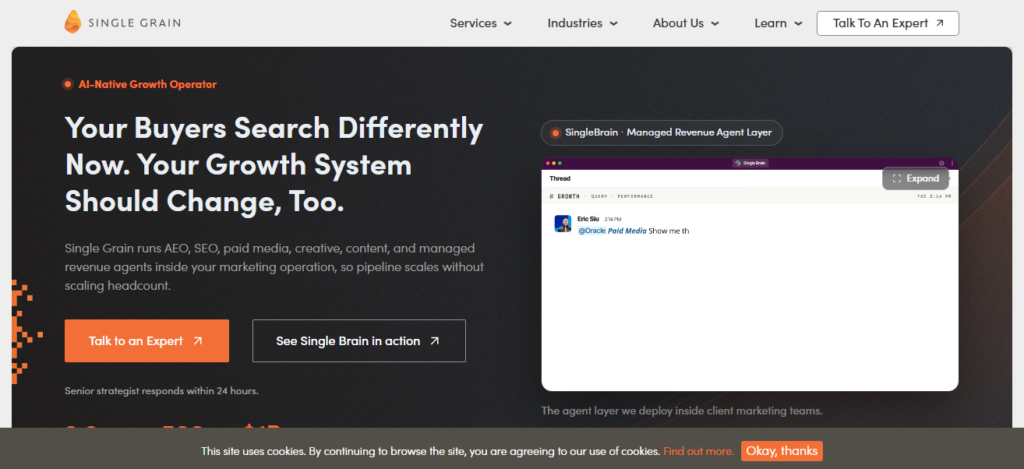Click See Single Brain in action button
This screenshot has width=1024, height=469.
359,340
